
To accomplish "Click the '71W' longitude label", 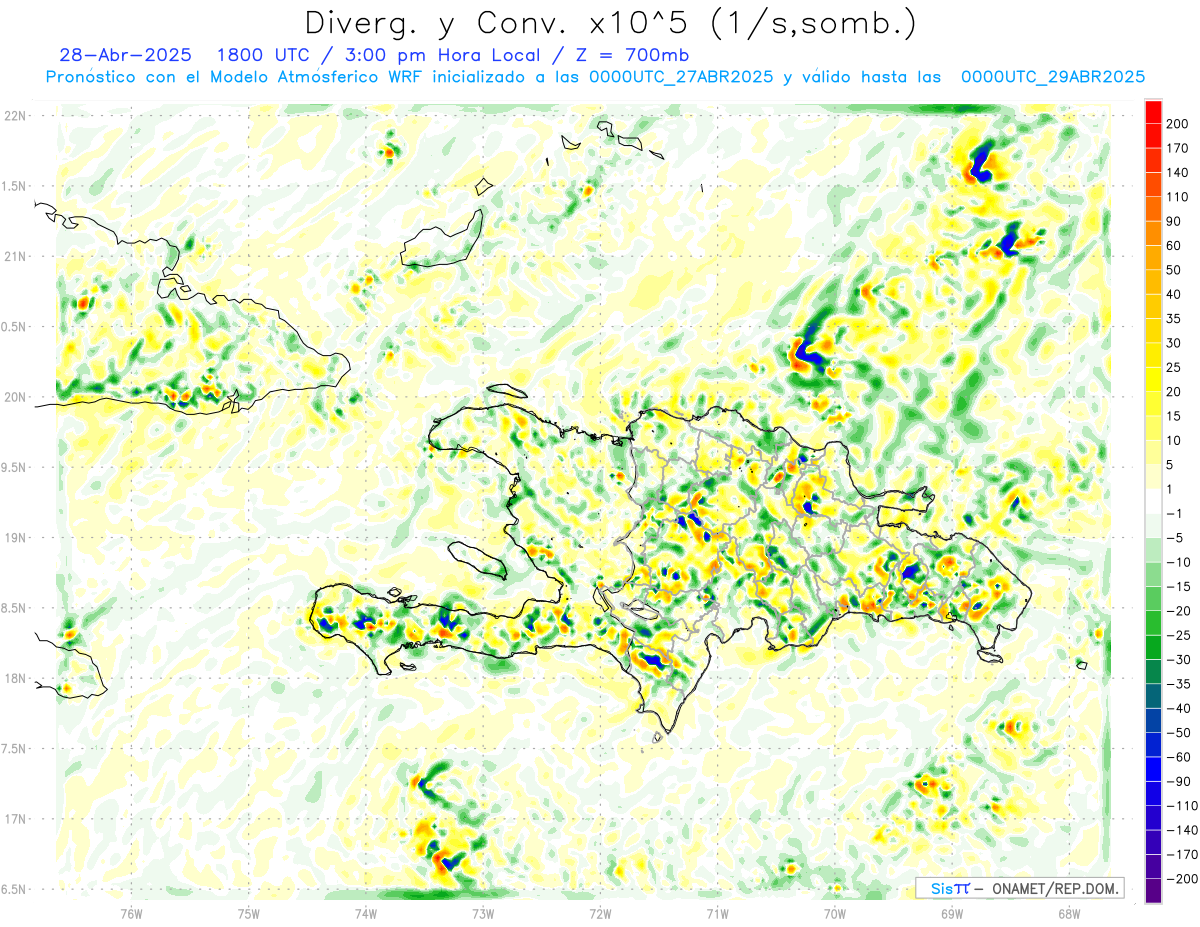I will coord(717,914).
